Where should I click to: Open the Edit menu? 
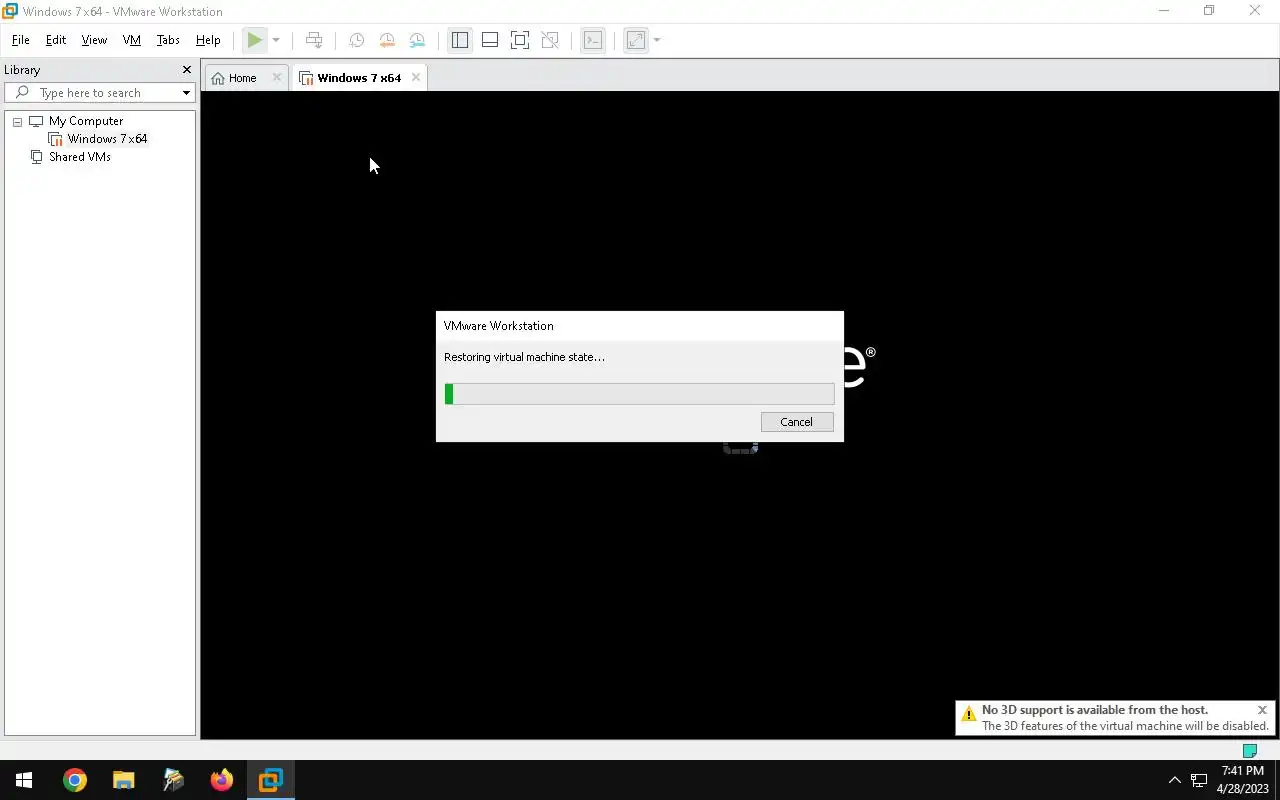(56, 40)
